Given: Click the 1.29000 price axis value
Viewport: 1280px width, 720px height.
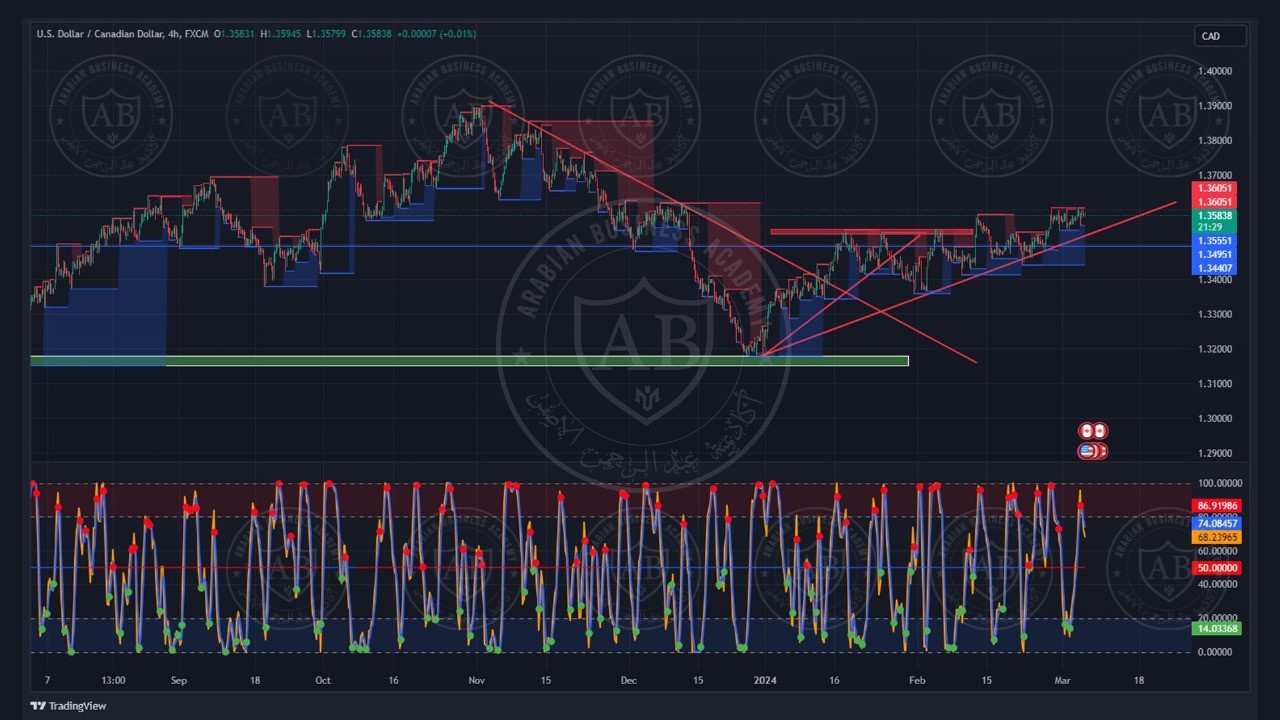Looking at the screenshot, I should tap(1217, 453).
